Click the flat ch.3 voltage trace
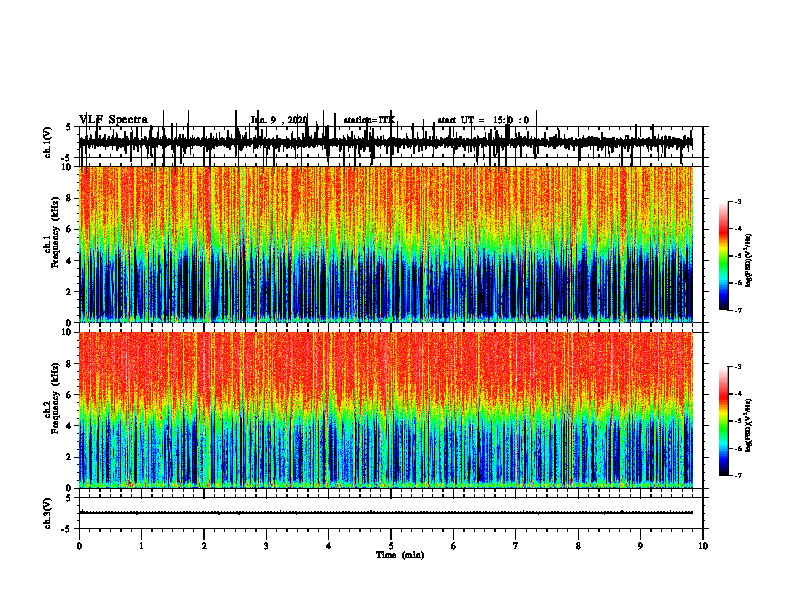The image size is (792, 612). tap(385, 513)
